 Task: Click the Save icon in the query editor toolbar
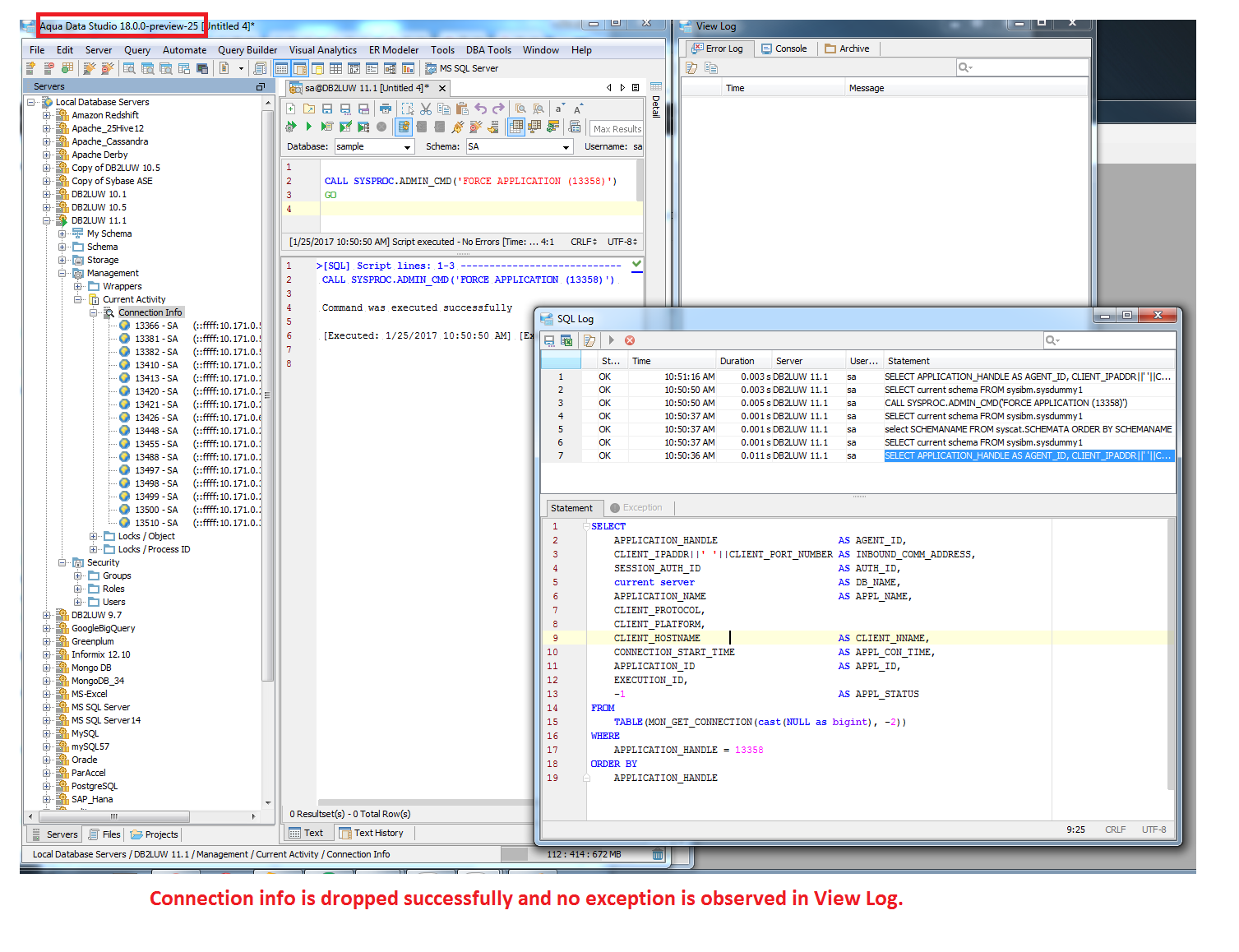(327, 109)
